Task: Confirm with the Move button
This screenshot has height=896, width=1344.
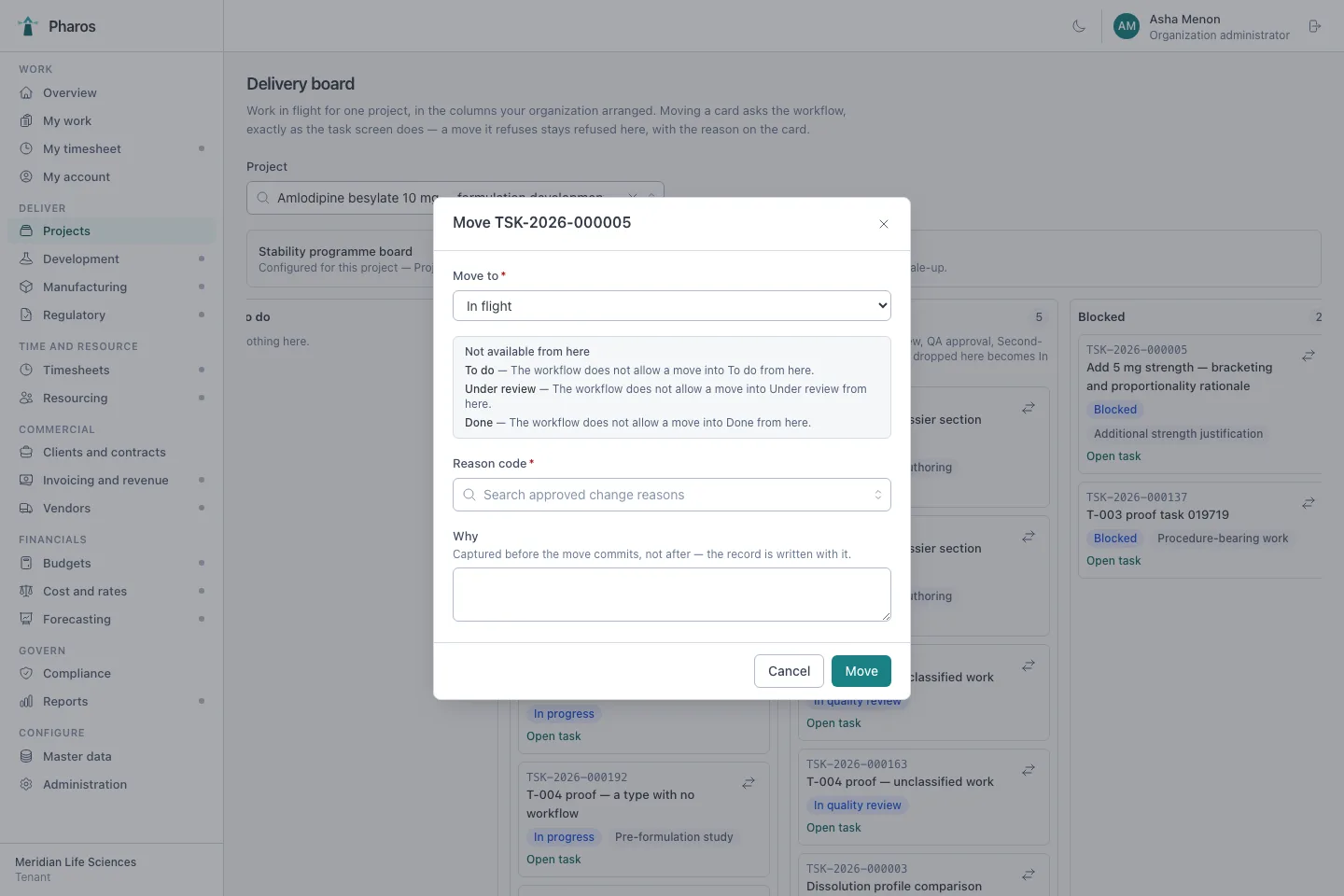Action: [x=861, y=671]
